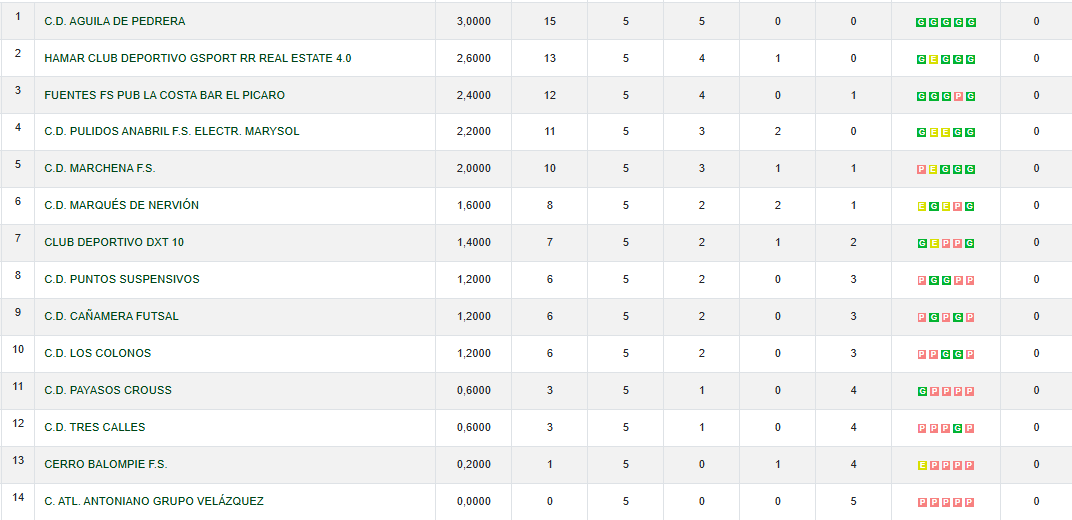Click the red P badge in FUENTES FS row
Viewport: 1072px width, 520px height.
958,96
